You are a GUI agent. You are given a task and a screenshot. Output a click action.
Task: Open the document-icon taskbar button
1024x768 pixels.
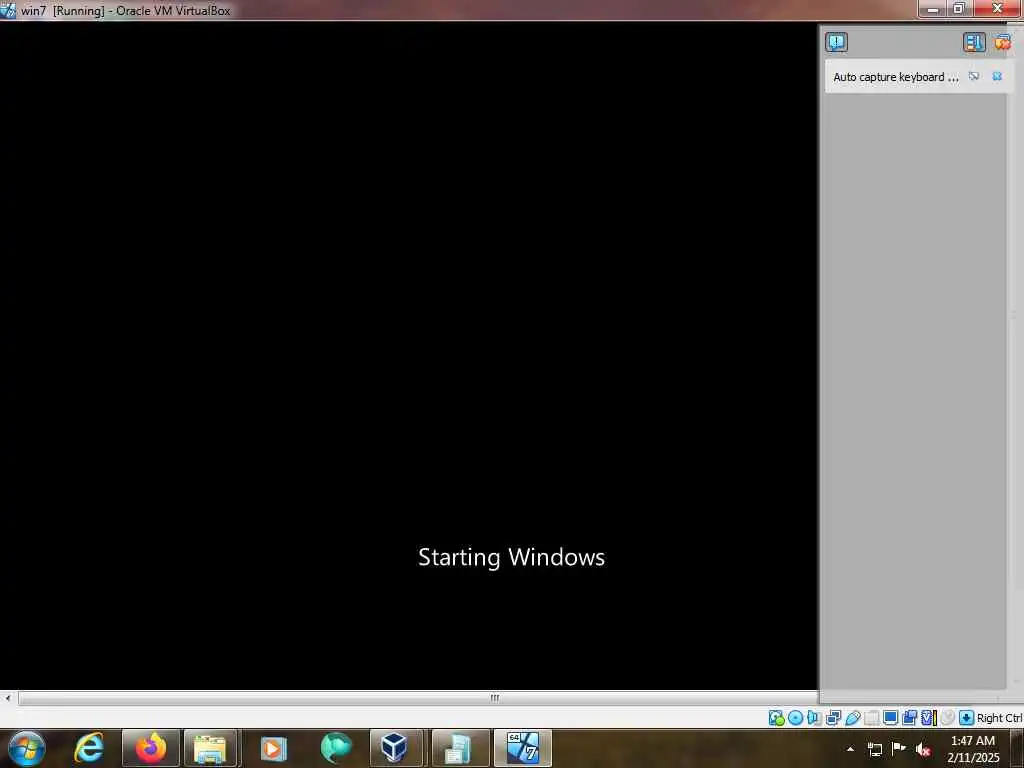pyautogui.click(x=460, y=748)
